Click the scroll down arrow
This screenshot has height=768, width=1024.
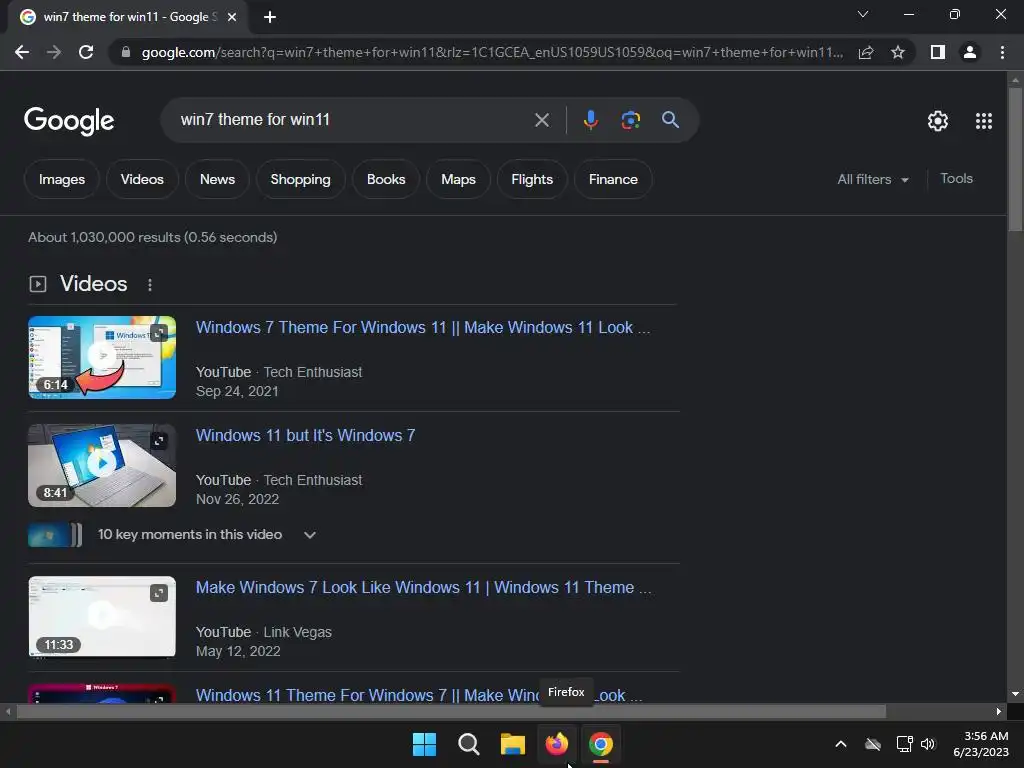tap(1015, 694)
